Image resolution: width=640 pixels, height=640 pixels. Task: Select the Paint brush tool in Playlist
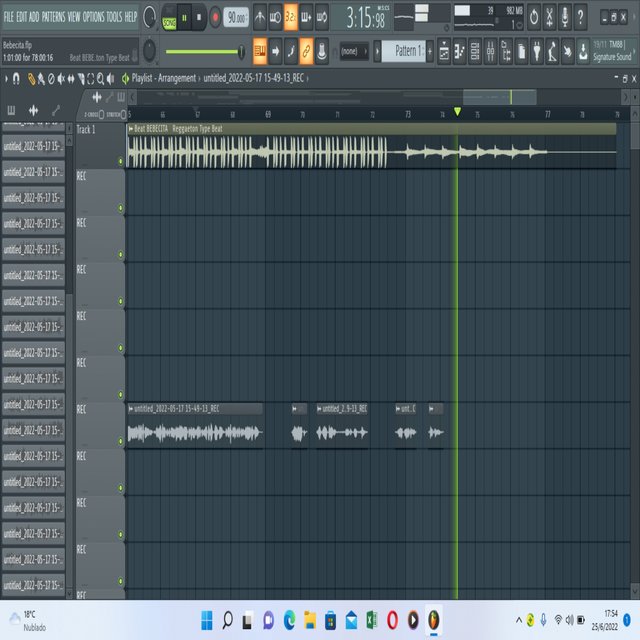pos(41,79)
